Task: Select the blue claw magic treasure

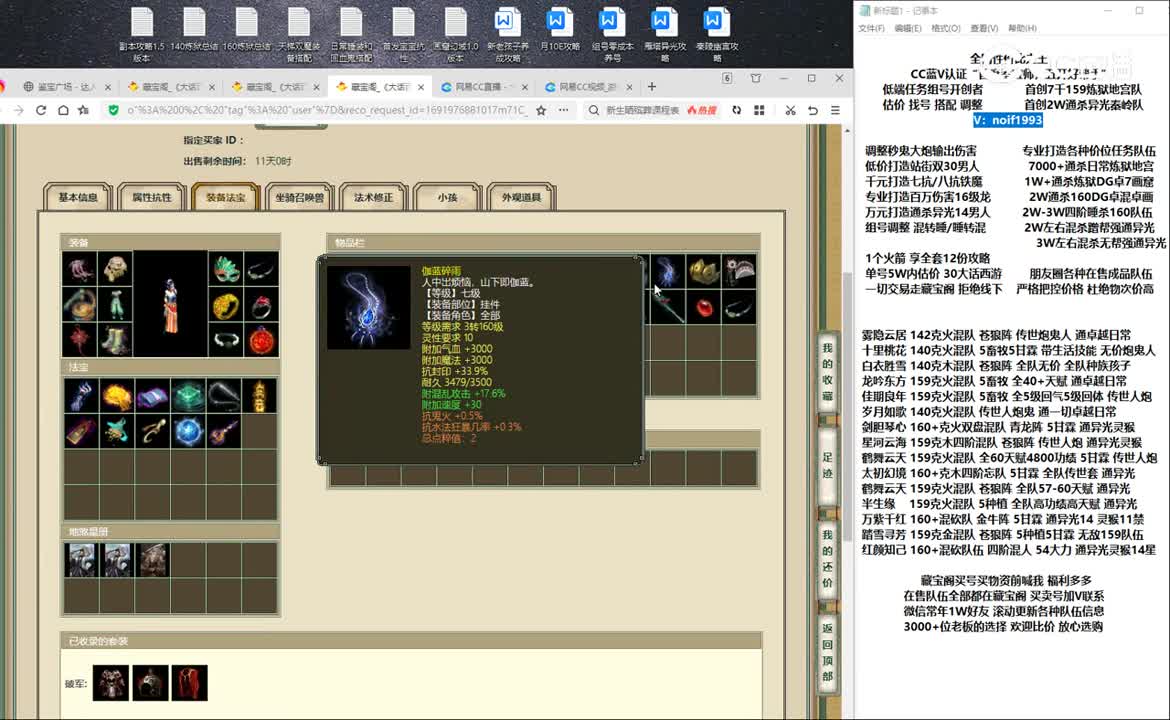Action: tap(80, 395)
